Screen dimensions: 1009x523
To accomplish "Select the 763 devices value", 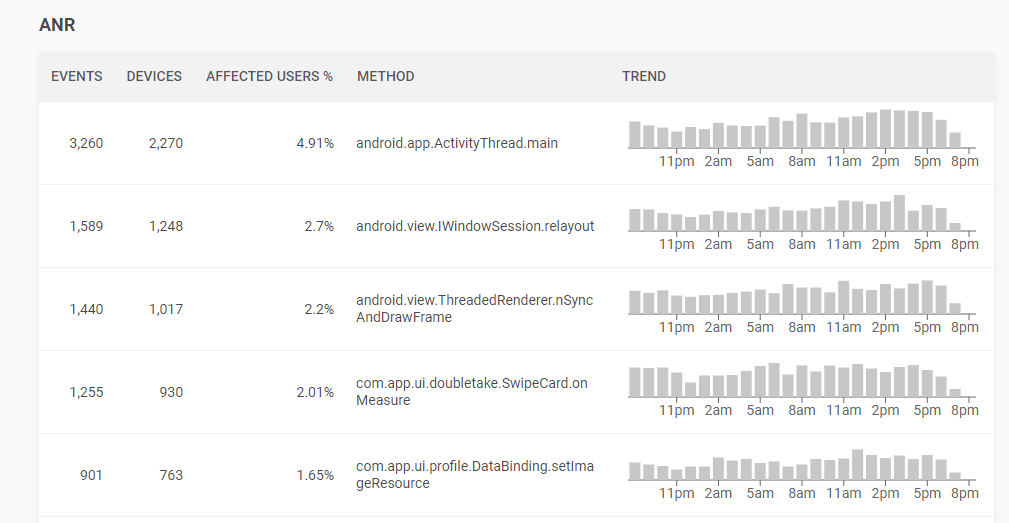I will (x=171, y=475).
